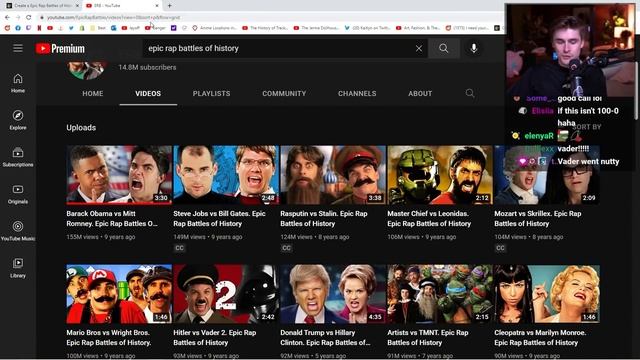Image resolution: width=640 pixels, height=360 pixels.
Task: Click the Mario Bros vs Wright Bros title
Action: (109, 338)
